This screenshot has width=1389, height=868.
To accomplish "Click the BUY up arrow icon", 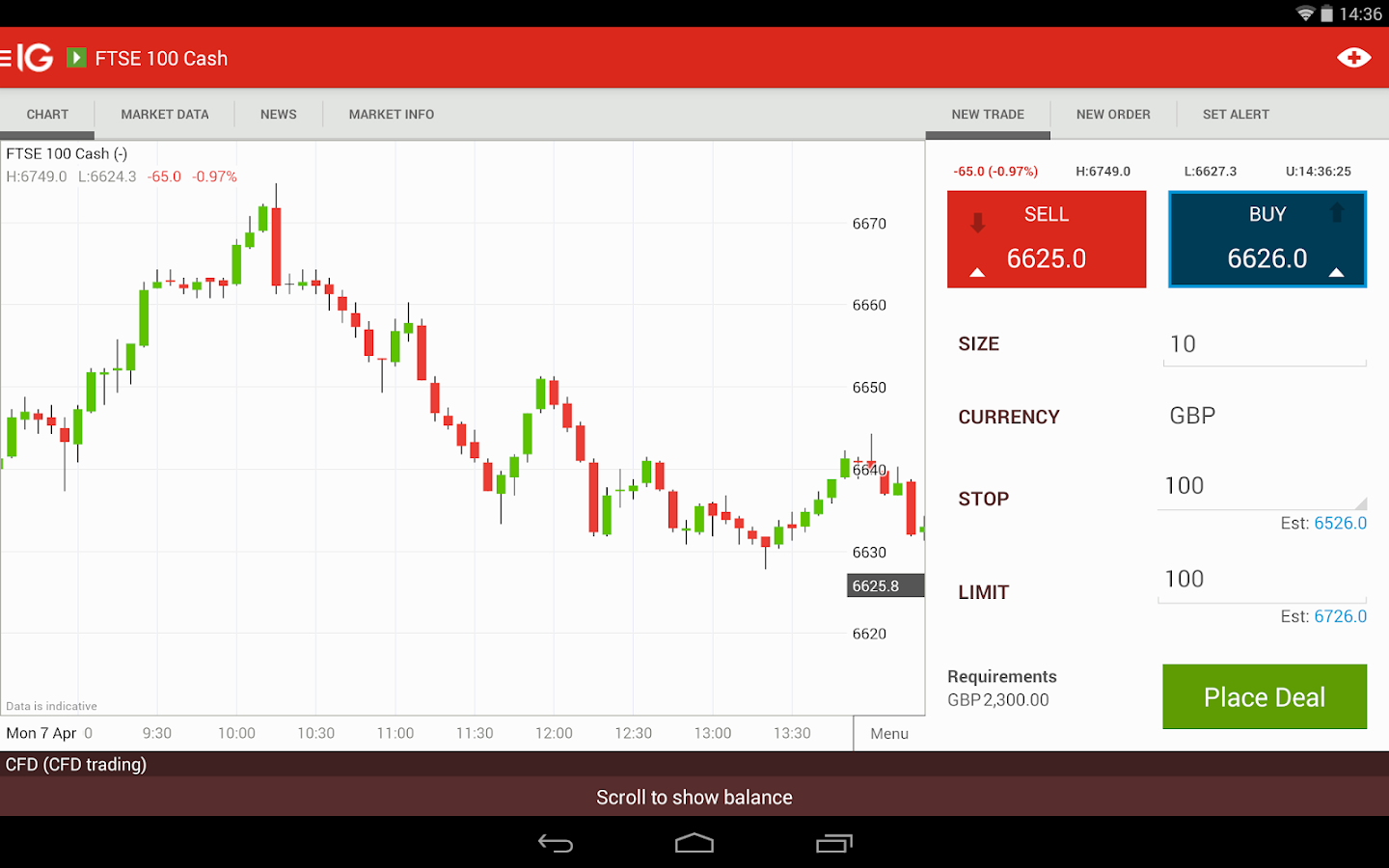I will (x=1337, y=212).
